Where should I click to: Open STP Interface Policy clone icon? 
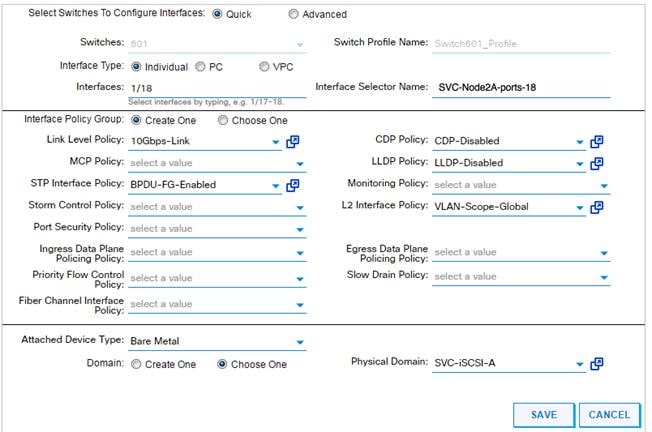click(293, 185)
